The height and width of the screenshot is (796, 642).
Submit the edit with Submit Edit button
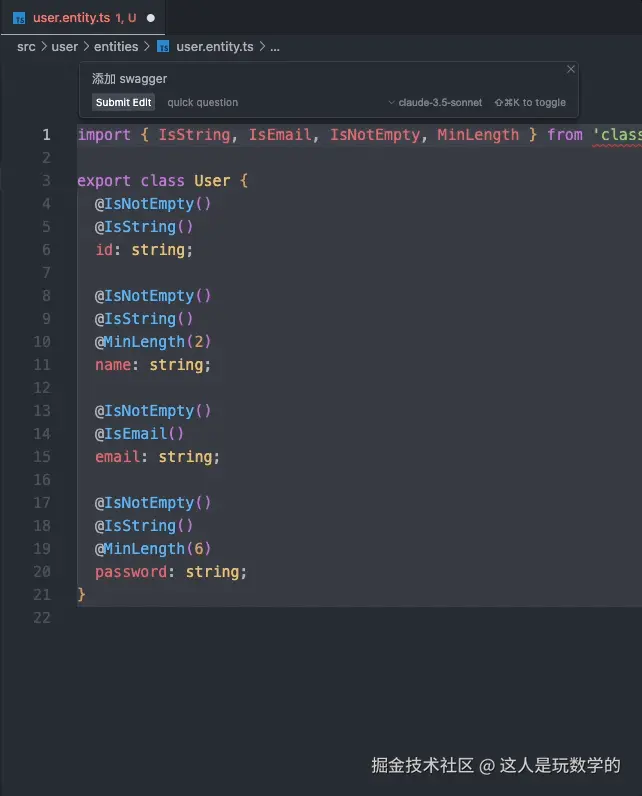tap(123, 103)
